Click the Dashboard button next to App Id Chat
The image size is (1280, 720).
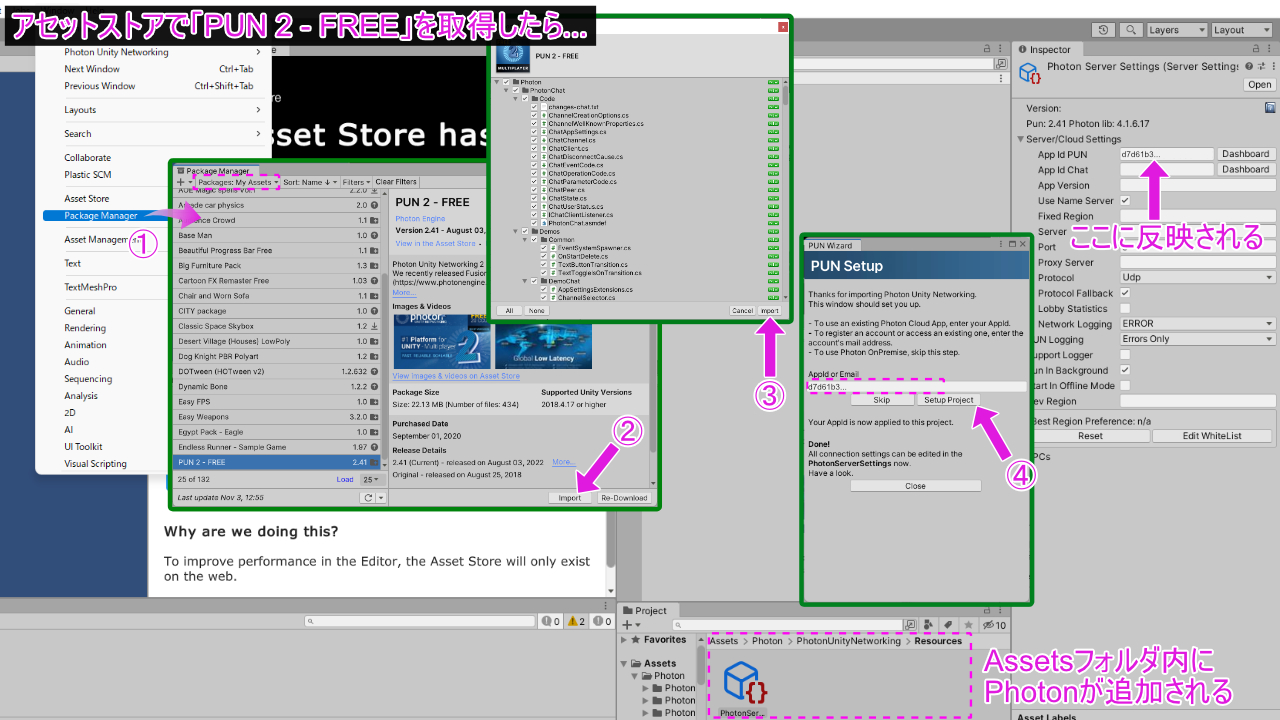pyautogui.click(x=1245, y=170)
